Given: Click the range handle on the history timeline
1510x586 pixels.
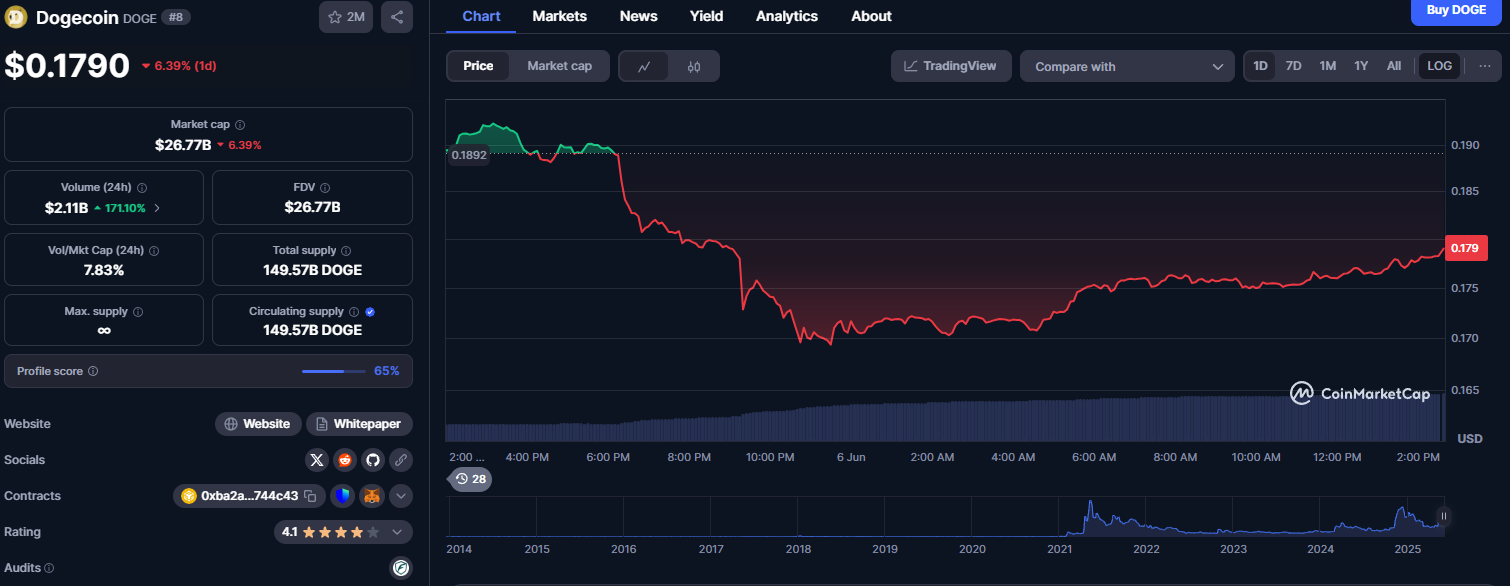Looking at the screenshot, I should (1443, 516).
